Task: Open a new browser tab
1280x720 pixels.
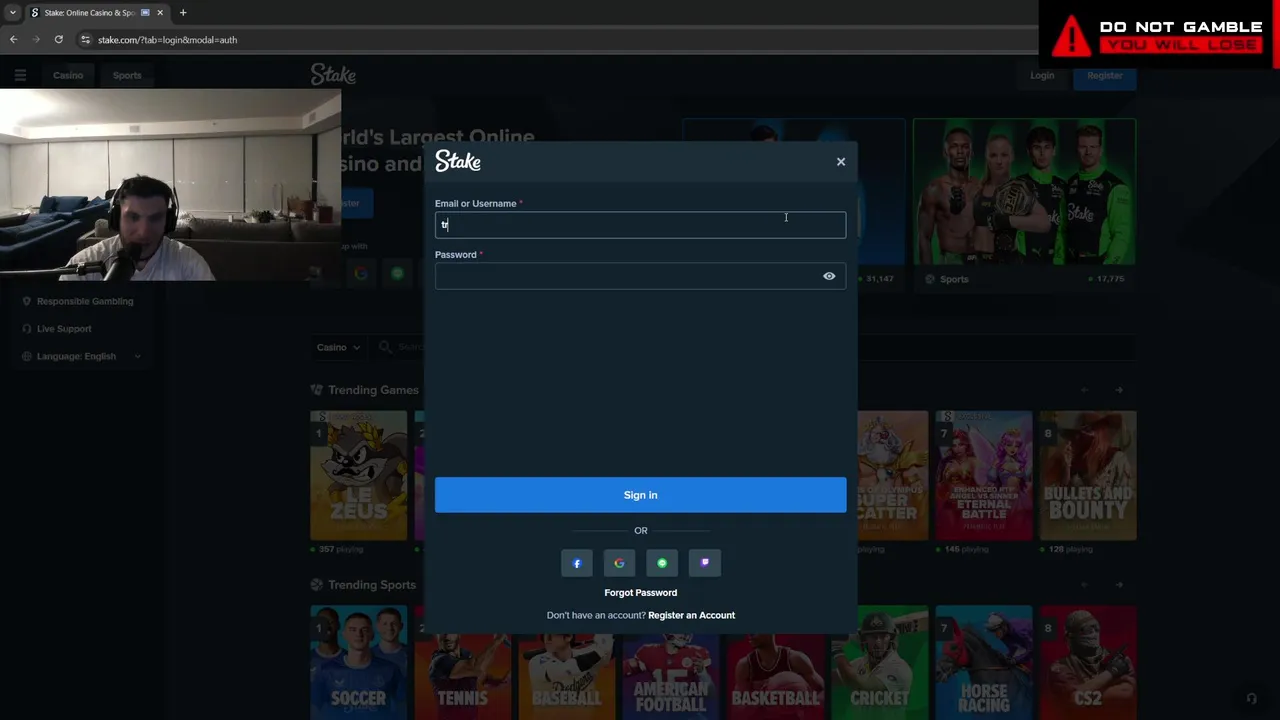Action: click(x=183, y=13)
